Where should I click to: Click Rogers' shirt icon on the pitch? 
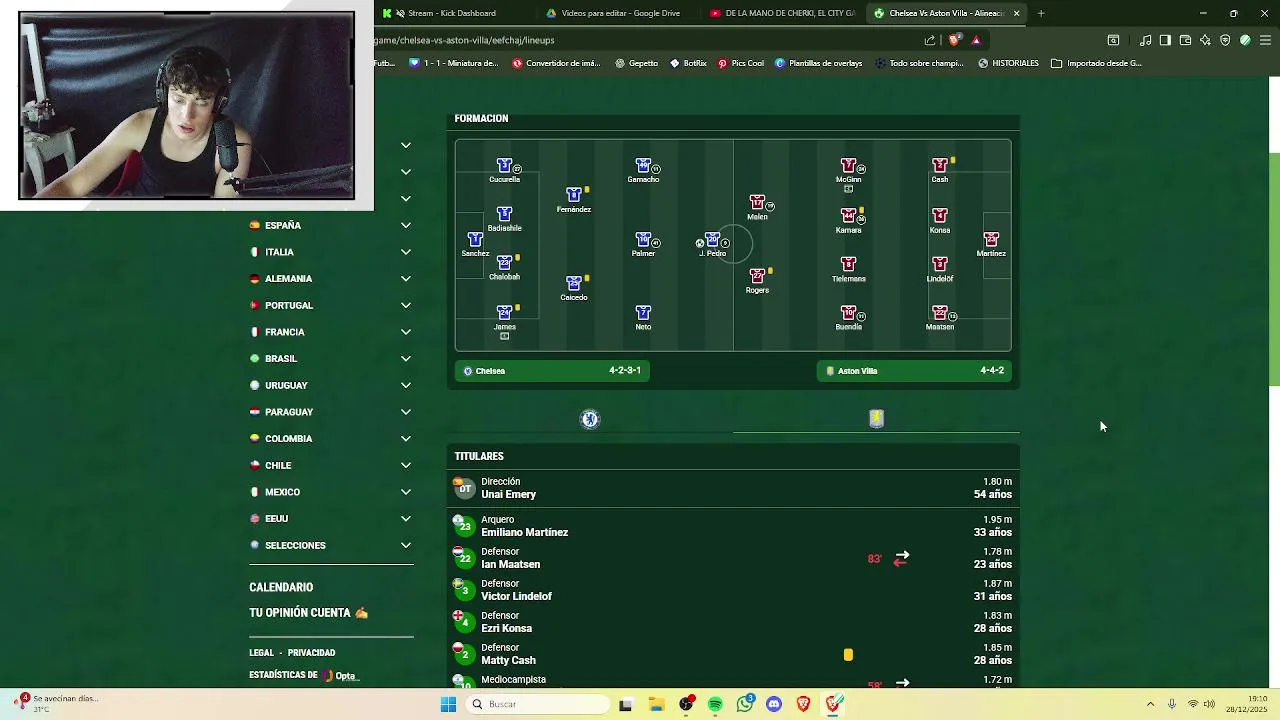click(757, 276)
